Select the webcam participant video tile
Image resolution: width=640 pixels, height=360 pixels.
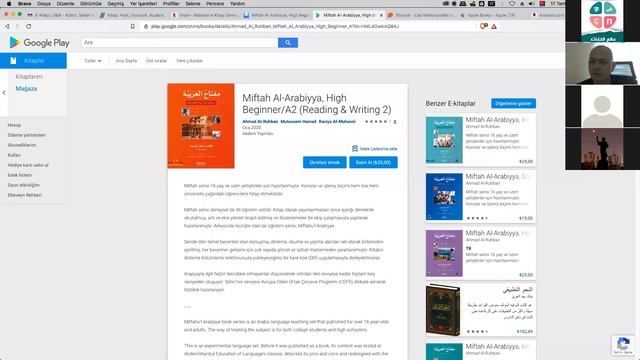[602, 63]
